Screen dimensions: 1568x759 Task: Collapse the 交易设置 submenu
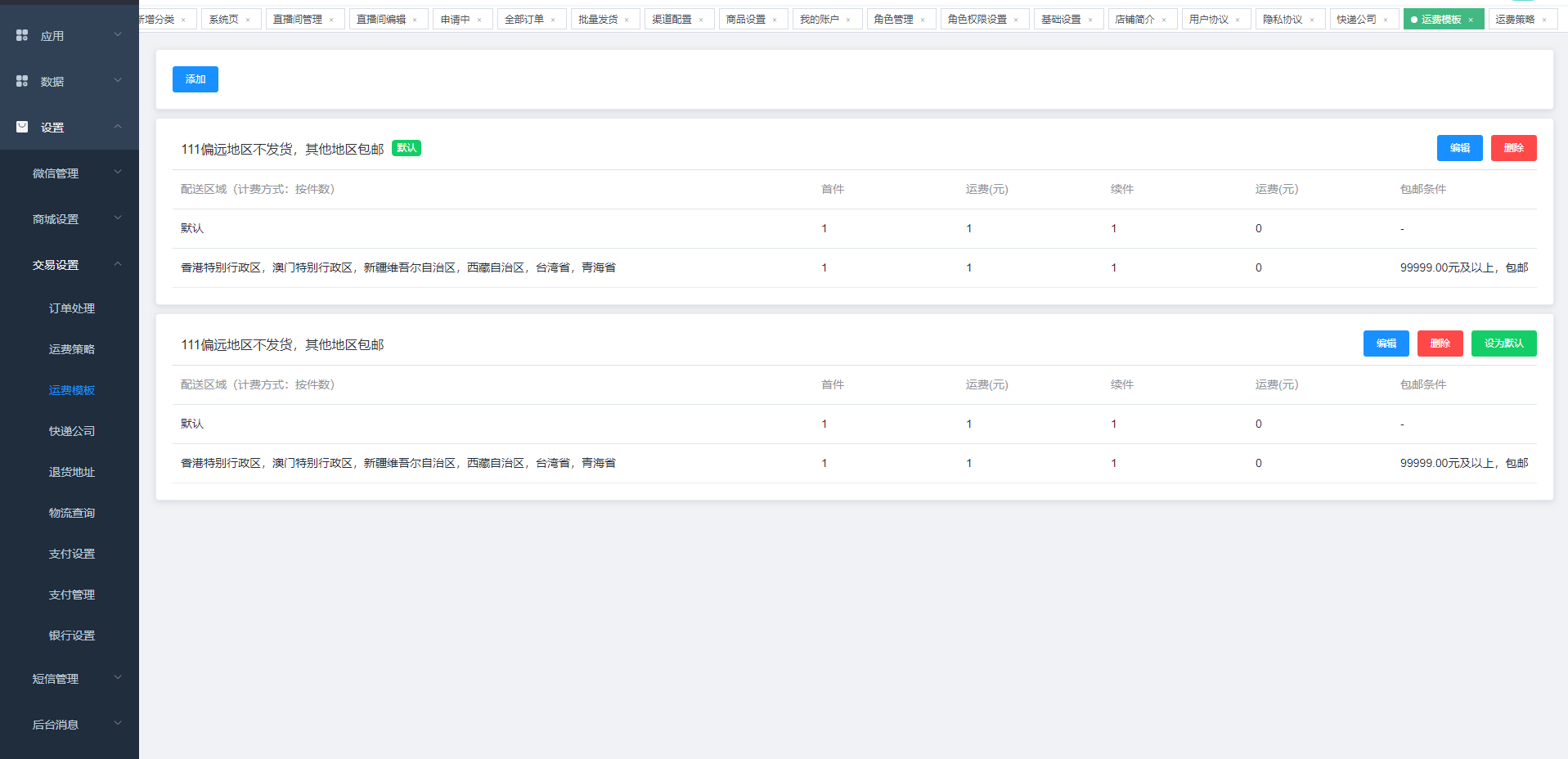click(x=117, y=264)
